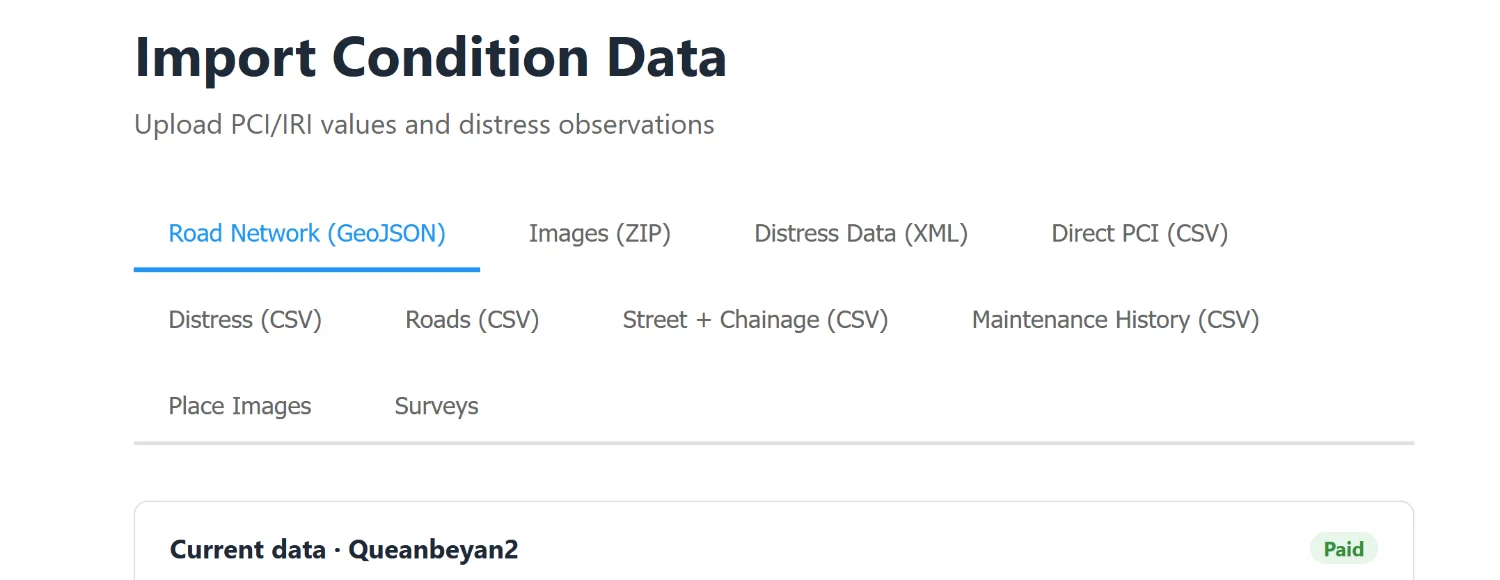Switch to Street + Chainage (CSV) tab
The width and height of the screenshot is (1500, 580).
click(755, 320)
